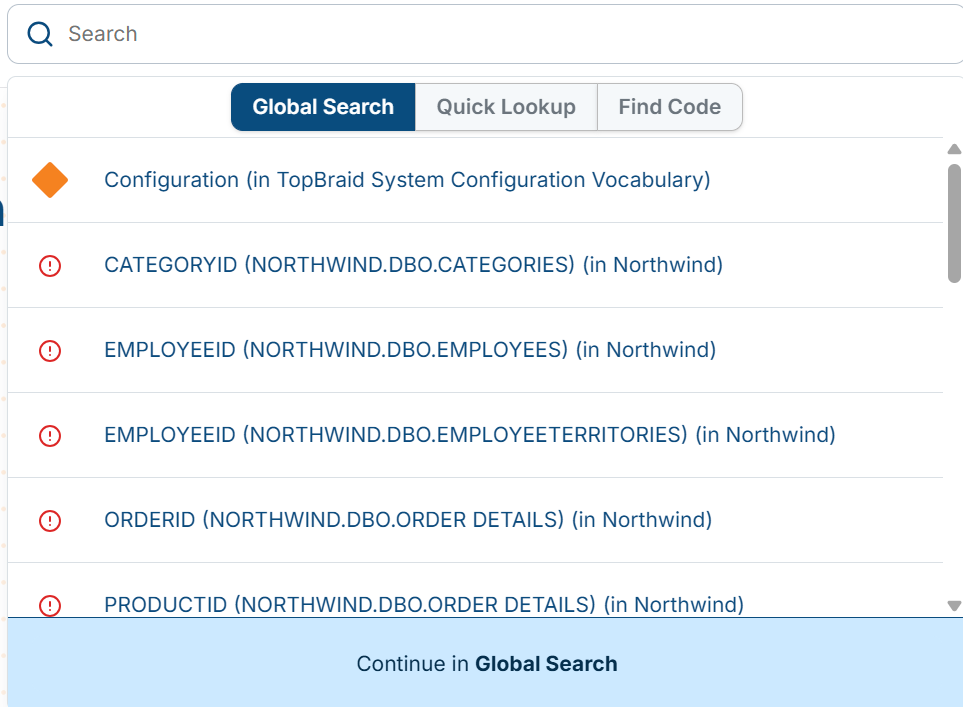Click the alert icon beside PRODUCTID

coord(50,606)
